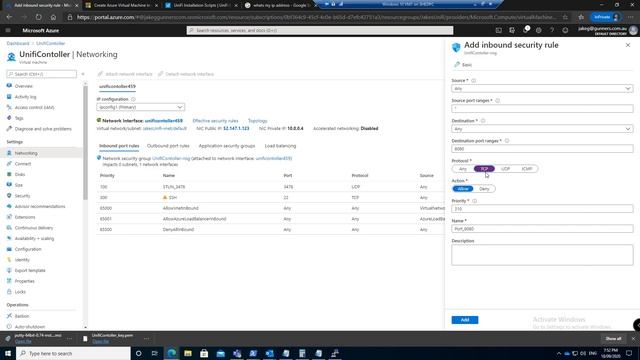This screenshot has width=640, height=360.
Task: Open Overview in the VM sidebar
Action: (23, 86)
